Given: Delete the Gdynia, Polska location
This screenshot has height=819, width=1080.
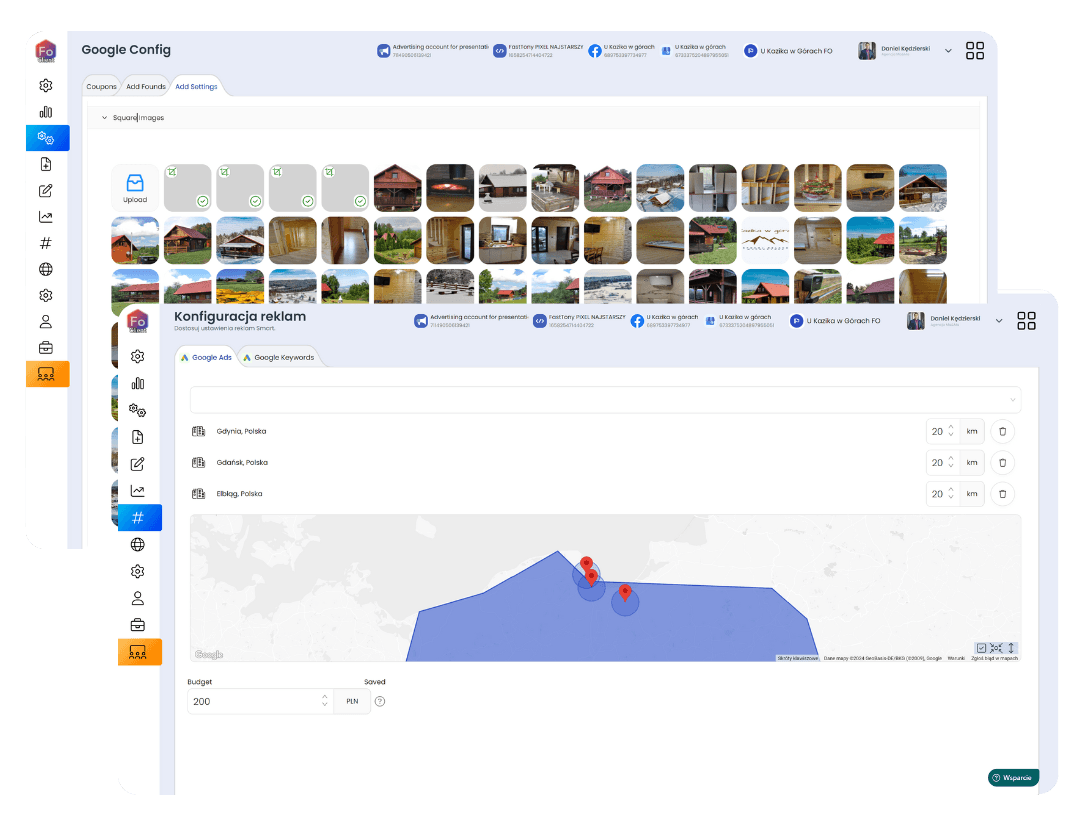Looking at the screenshot, I should pos(1002,431).
